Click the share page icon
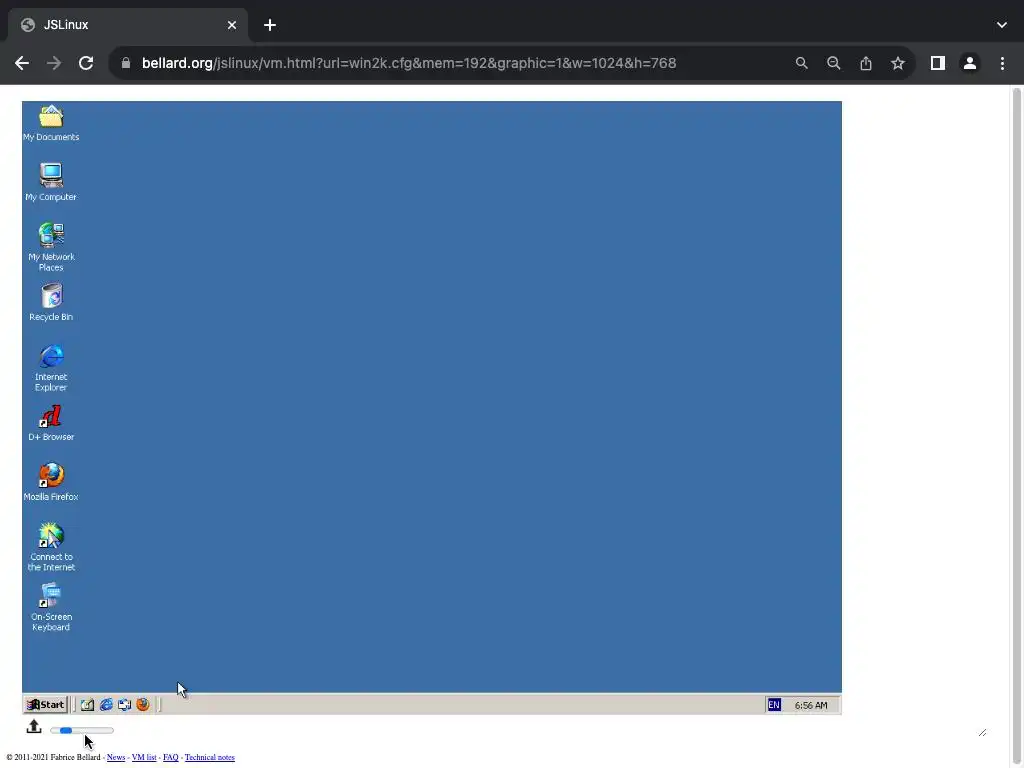 coord(865,63)
